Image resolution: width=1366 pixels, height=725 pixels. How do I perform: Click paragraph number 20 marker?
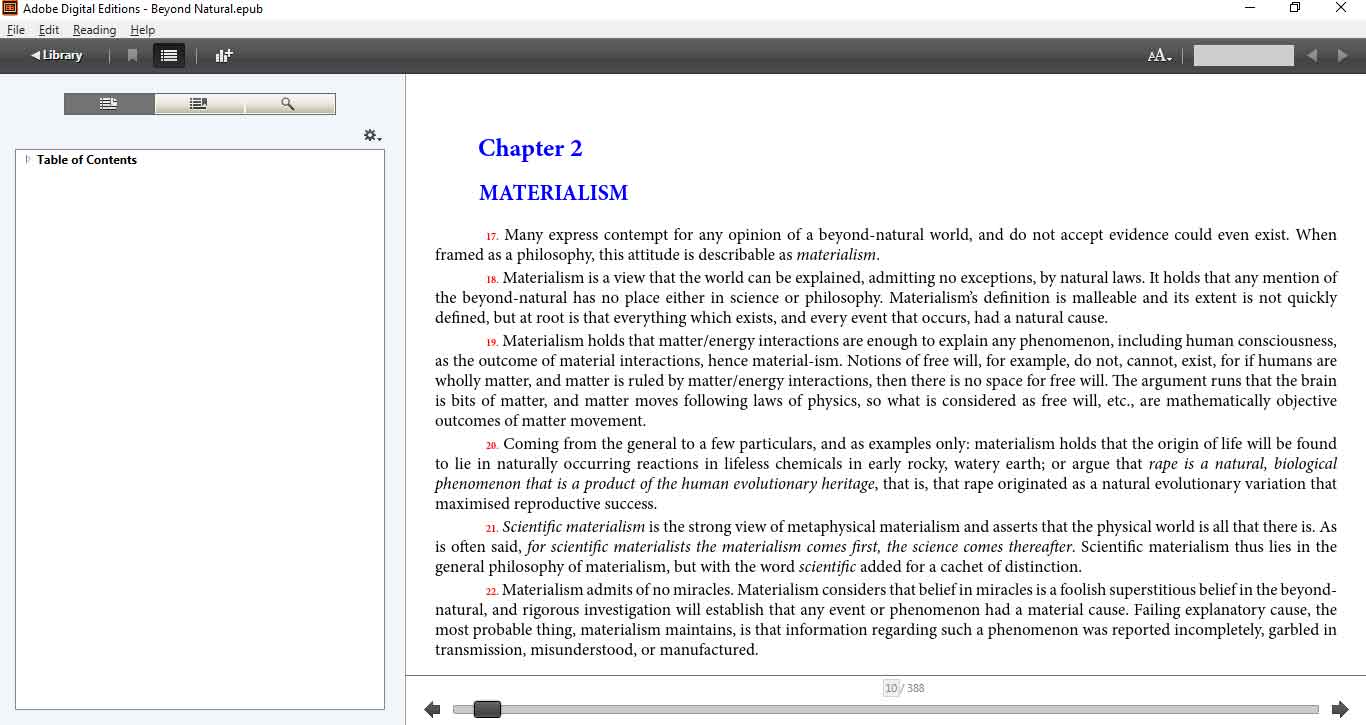[492, 445]
